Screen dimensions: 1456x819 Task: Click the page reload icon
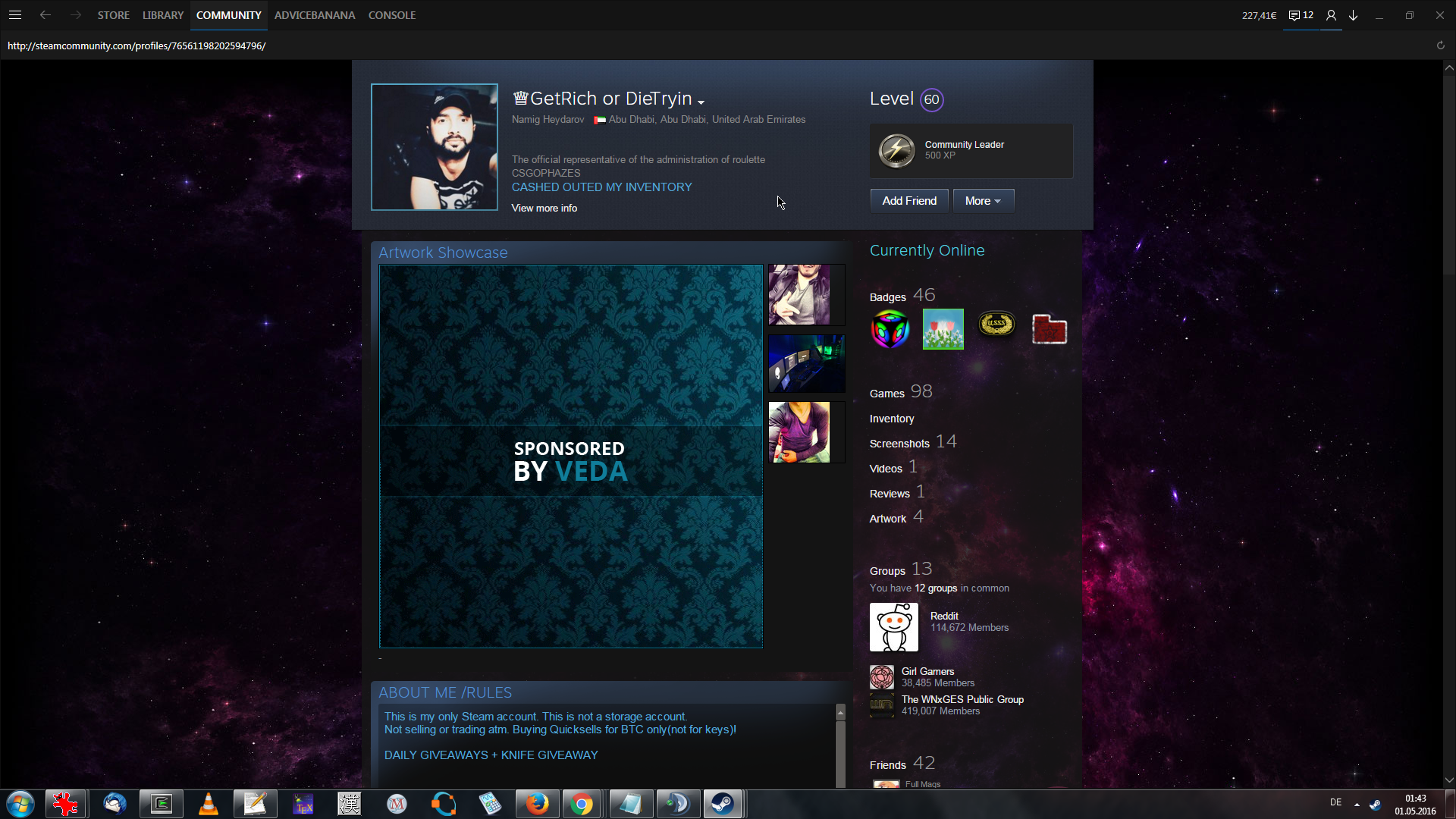pyautogui.click(x=1440, y=45)
